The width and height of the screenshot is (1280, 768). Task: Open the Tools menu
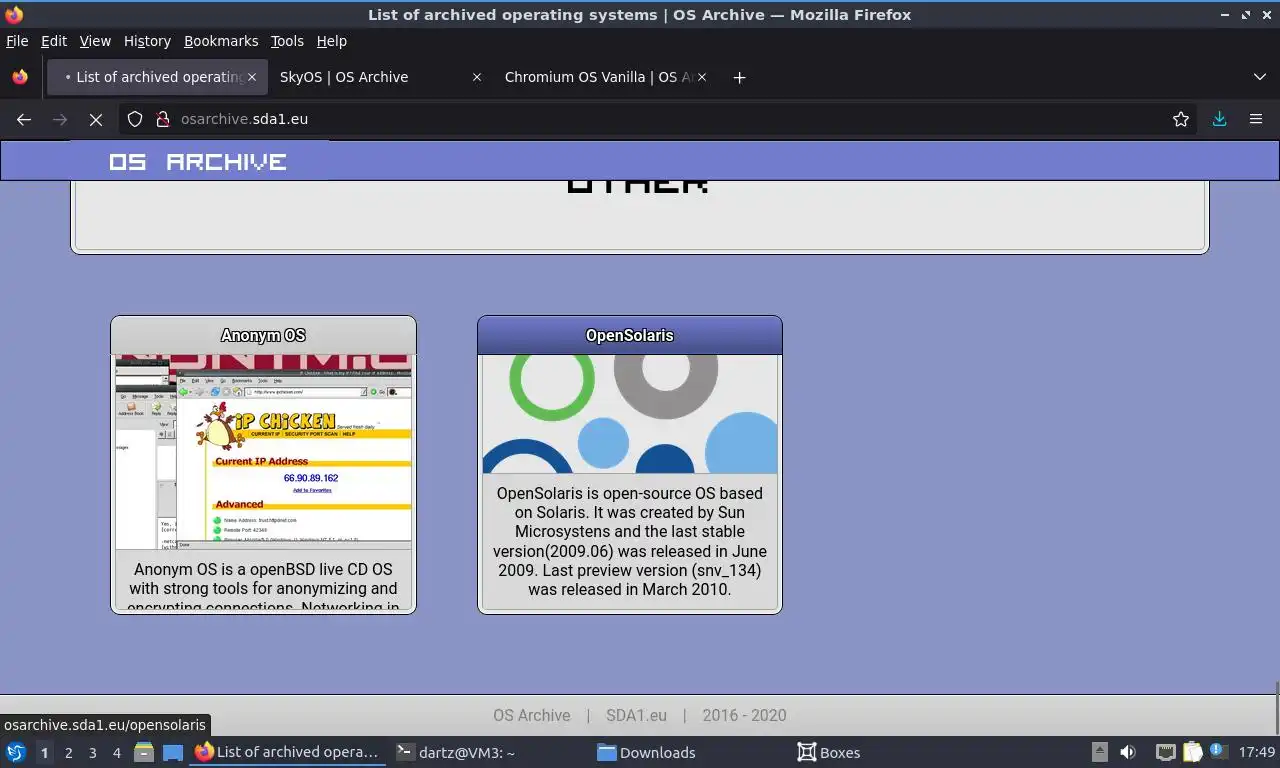(x=287, y=41)
